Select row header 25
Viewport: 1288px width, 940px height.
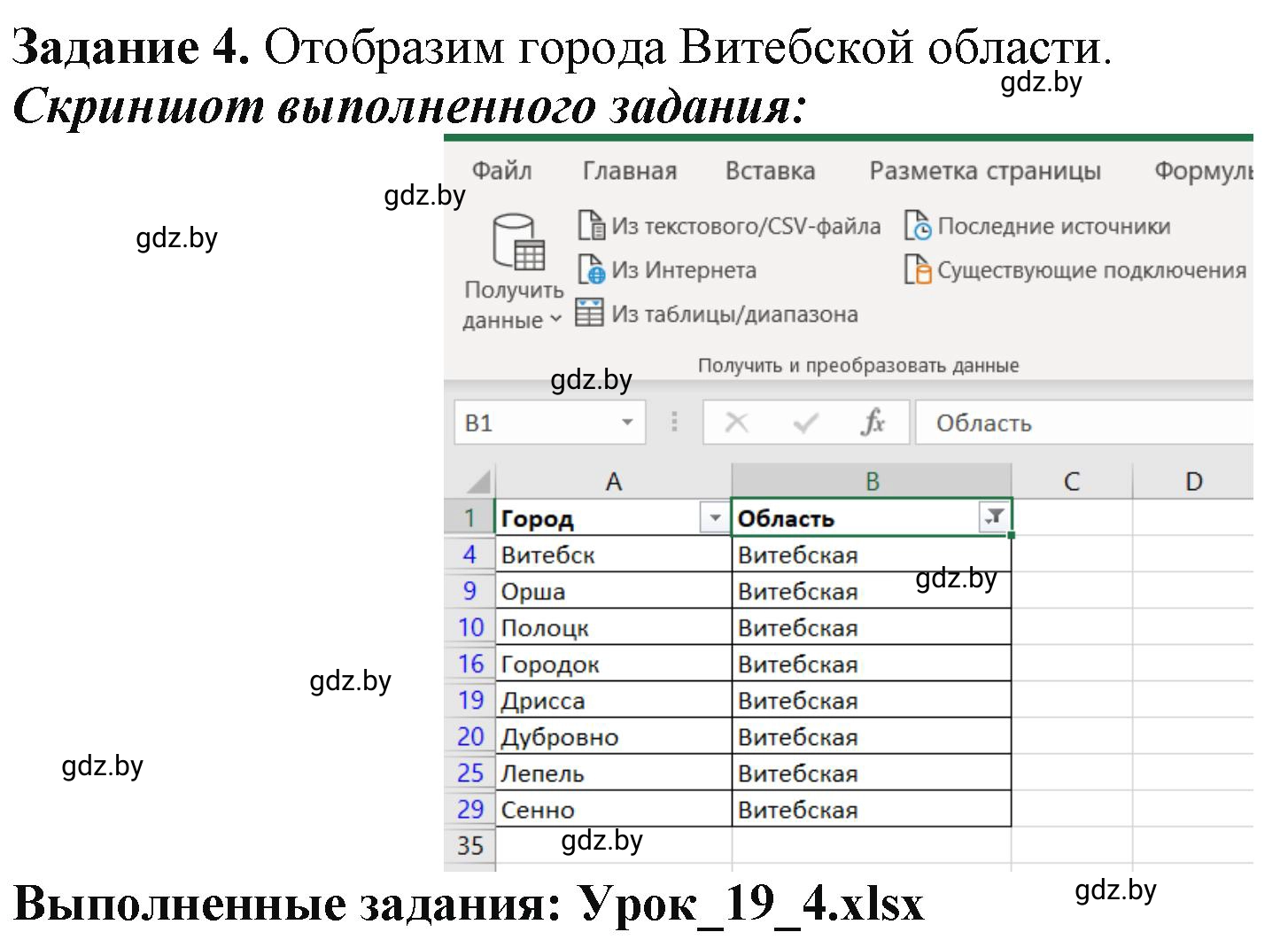[469, 773]
